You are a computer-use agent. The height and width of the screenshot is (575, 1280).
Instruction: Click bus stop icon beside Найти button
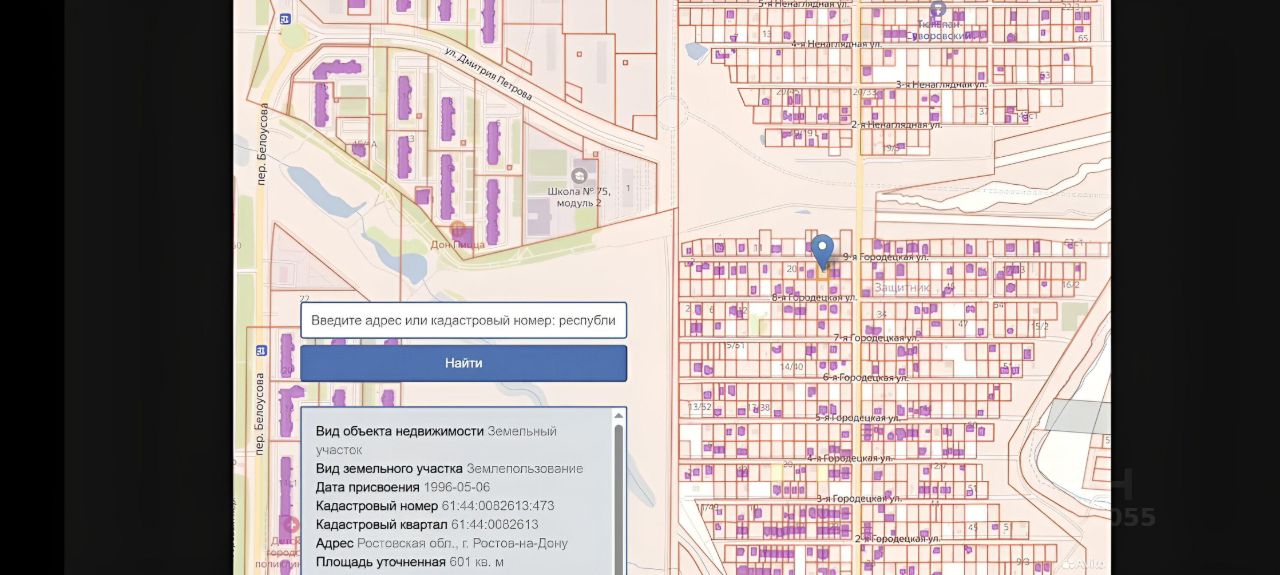pyautogui.click(x=263, y=350)
